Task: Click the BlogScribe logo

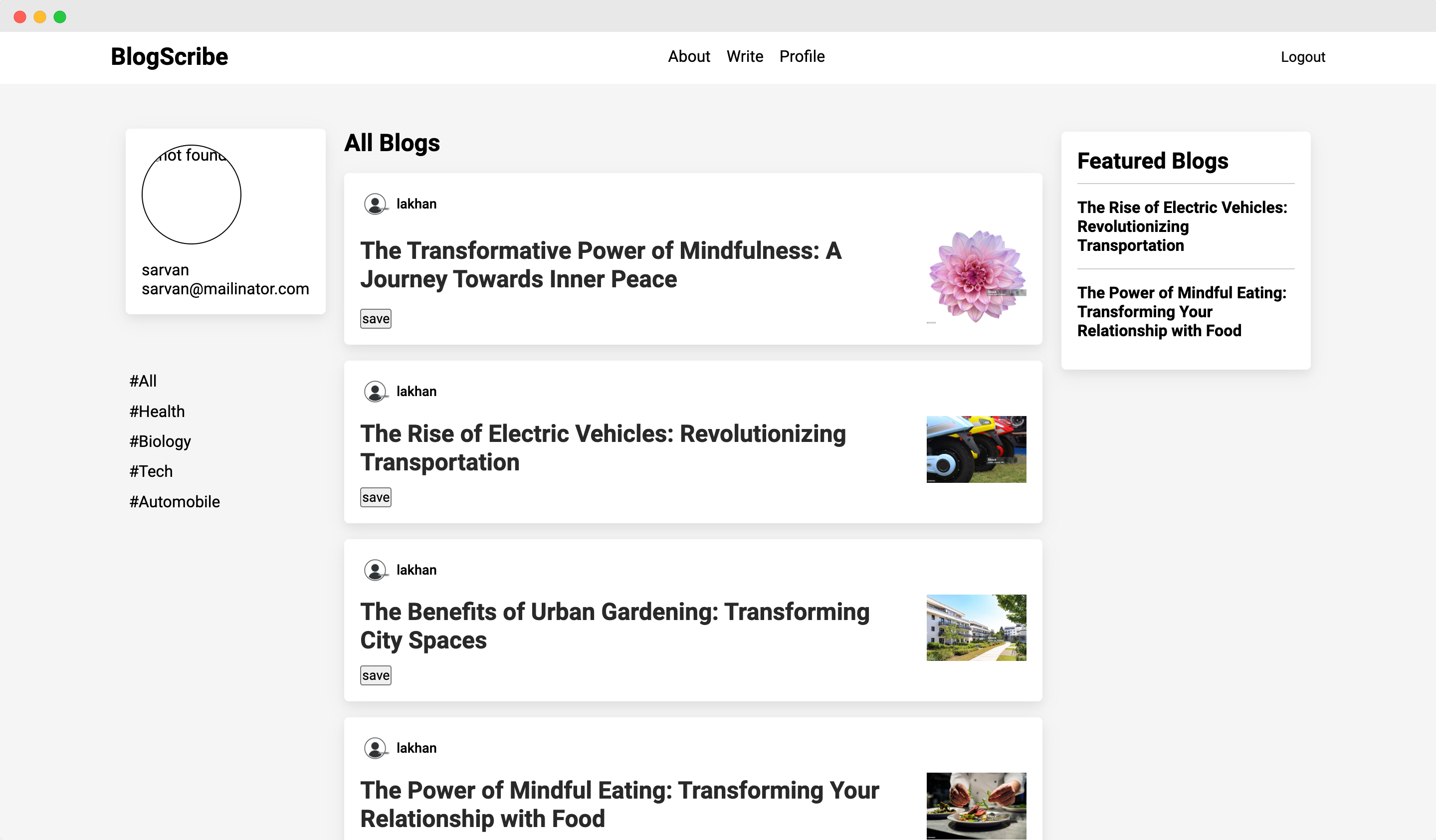Action: click(x=169, y=57)
